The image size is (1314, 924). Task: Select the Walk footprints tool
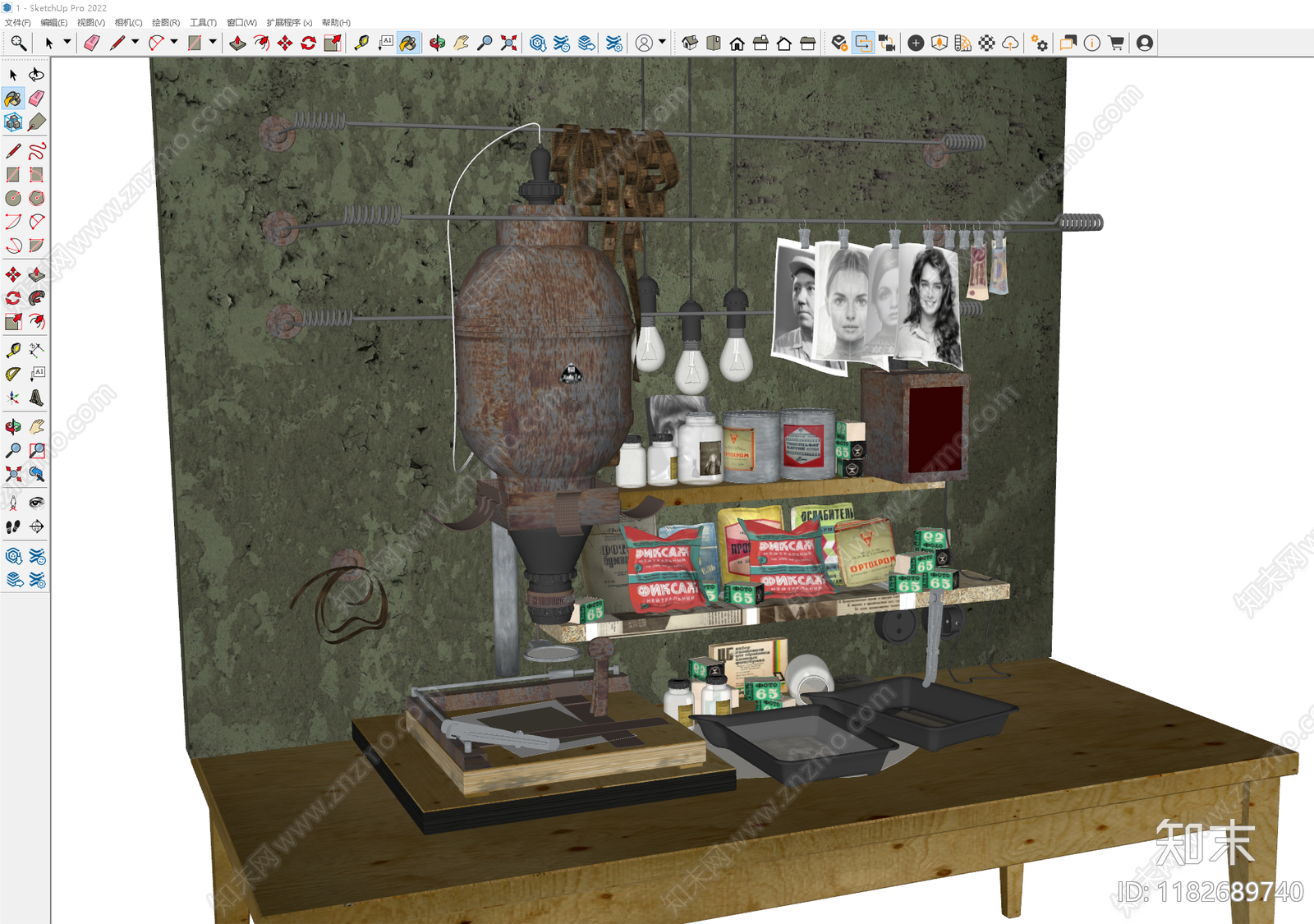pos(13,526)
